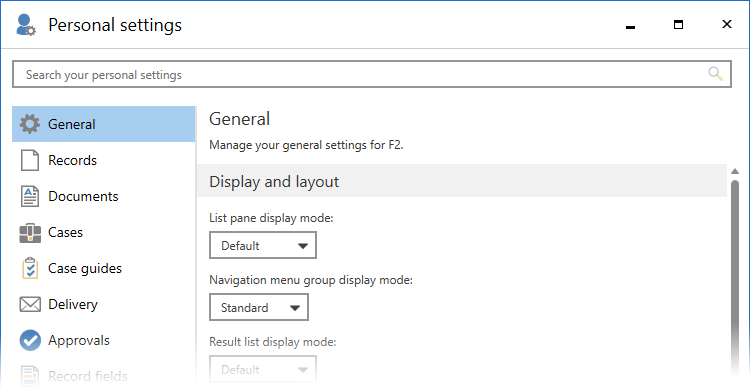Click the Case guides clipboard icon
The width and height of the screenshot is (750, 388).
[30, 268]
